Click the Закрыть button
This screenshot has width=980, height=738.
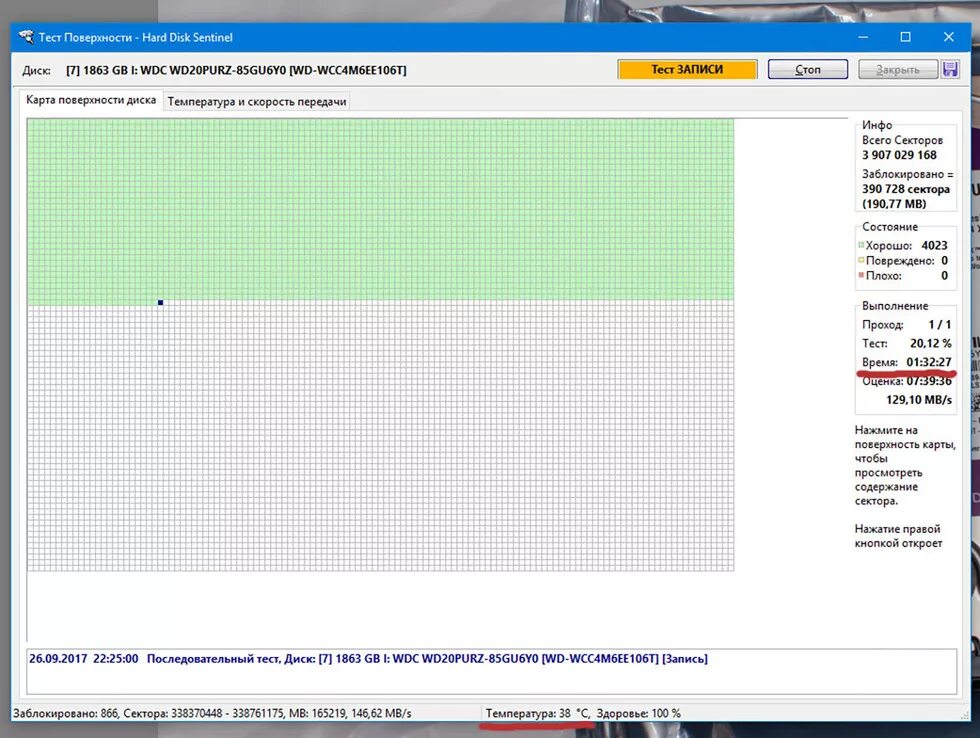(x=898, y=69)
